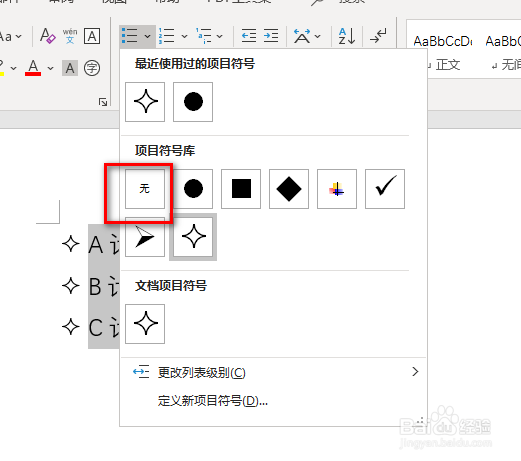Image resolution: width=521 pixels, height=461 pixels.
Task: Click Clear All Formatting icon
Action: [x=48, y=36]
